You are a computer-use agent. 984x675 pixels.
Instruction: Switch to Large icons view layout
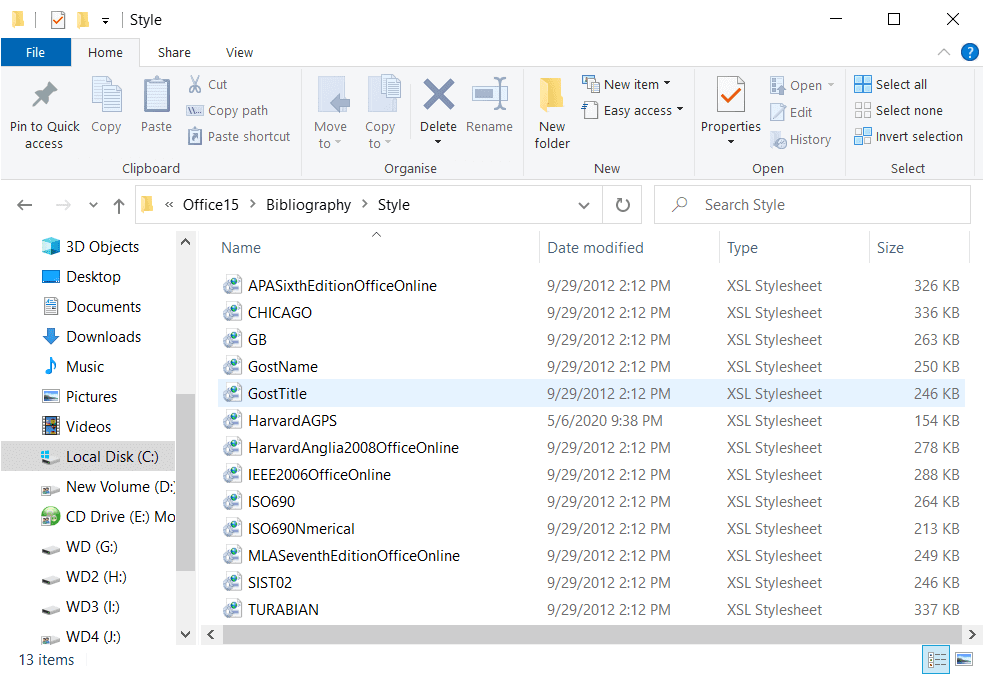pyautogui.click(x=964, y=659)
